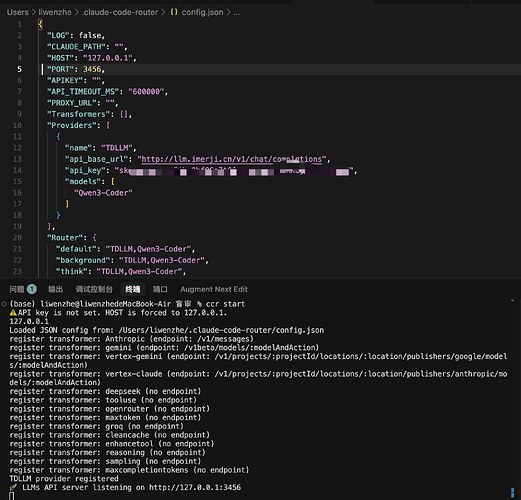Viewport: 521px width, 500px height.
Task: Place cursor on the "LOG": false line
Action: pos(76,35)
